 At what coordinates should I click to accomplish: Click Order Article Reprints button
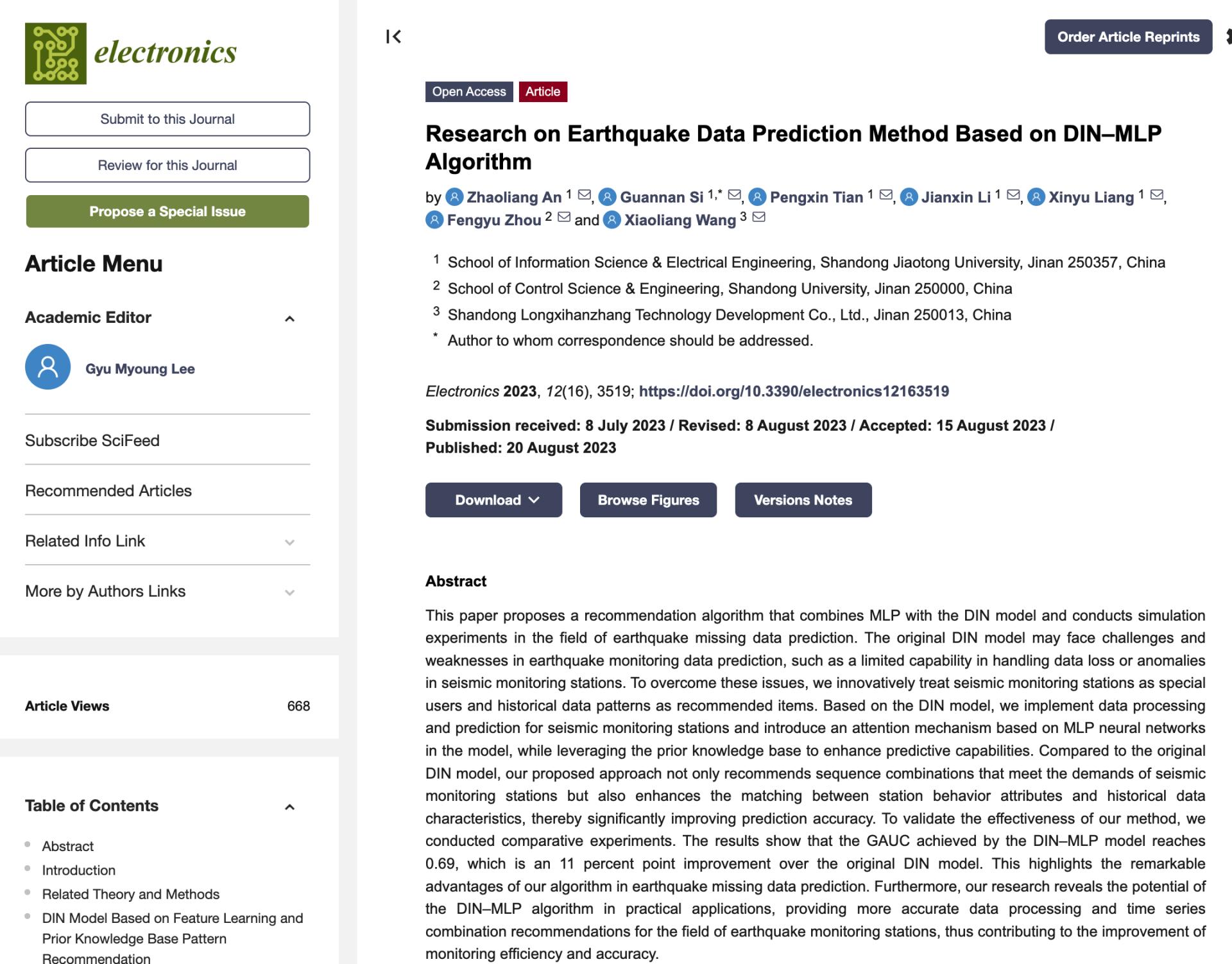click(x=1128, y=37)
